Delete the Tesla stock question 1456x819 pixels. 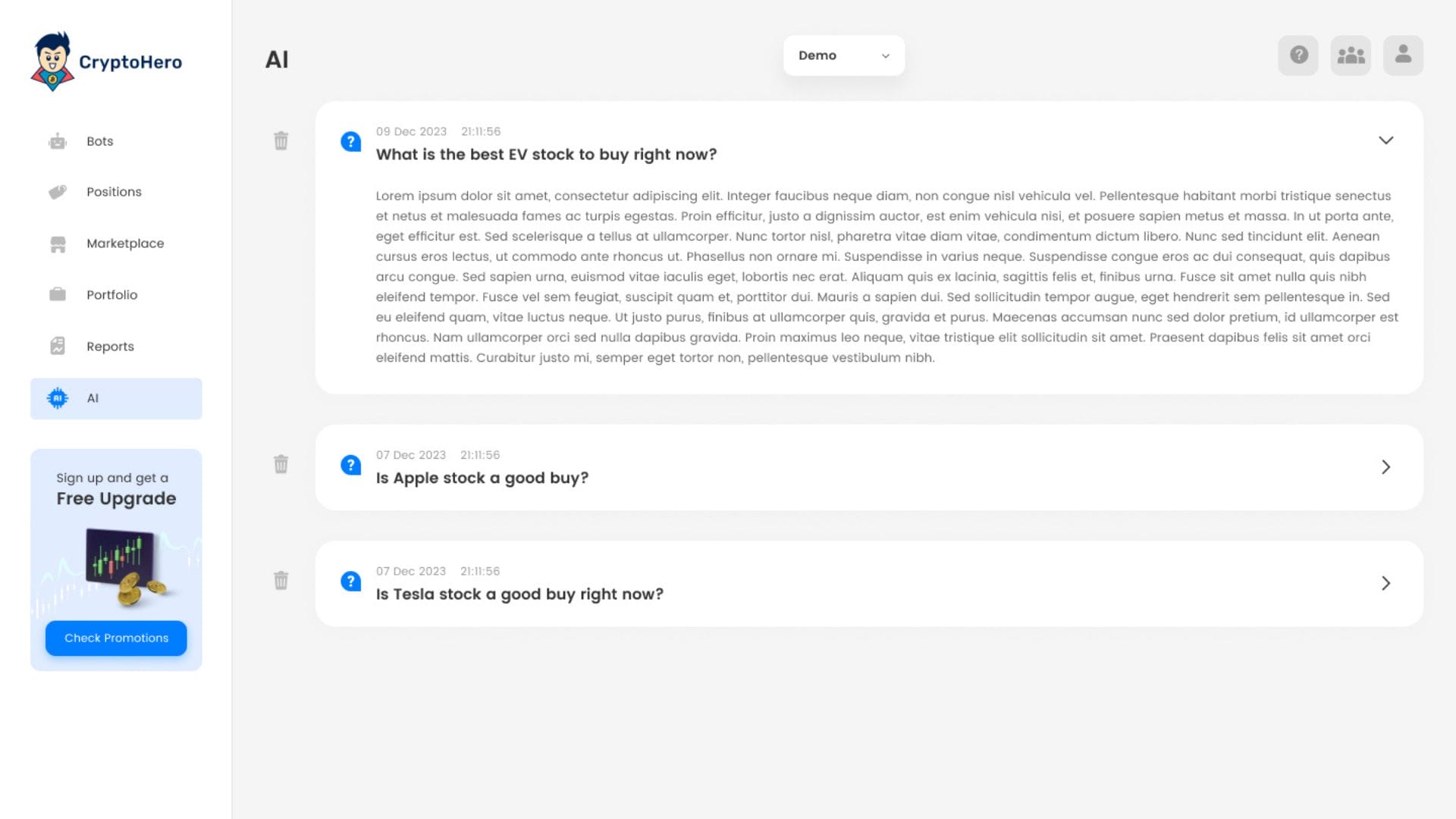281,581
